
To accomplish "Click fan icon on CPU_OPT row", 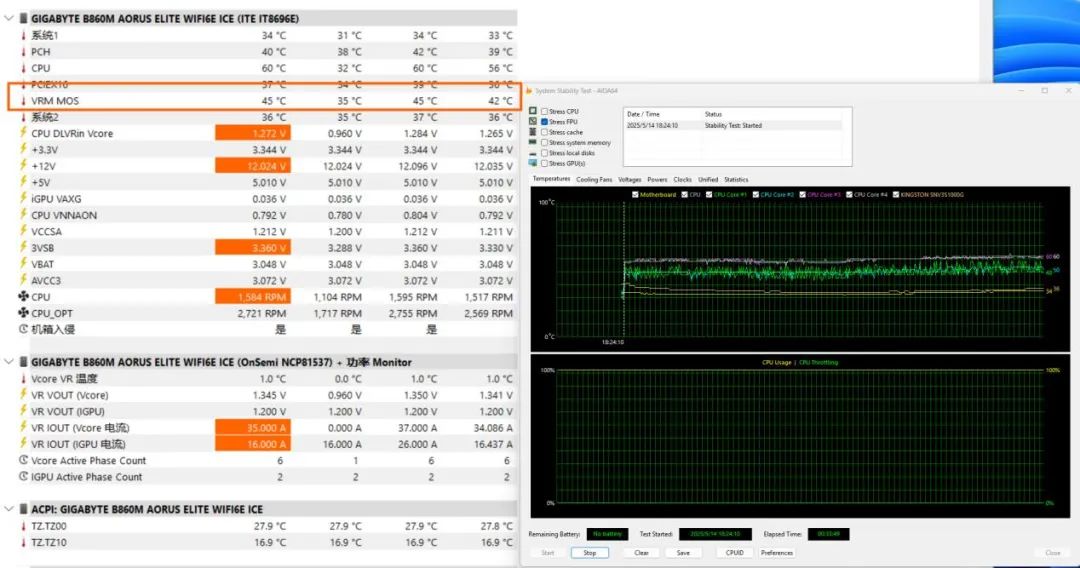I will coord(23,313).
